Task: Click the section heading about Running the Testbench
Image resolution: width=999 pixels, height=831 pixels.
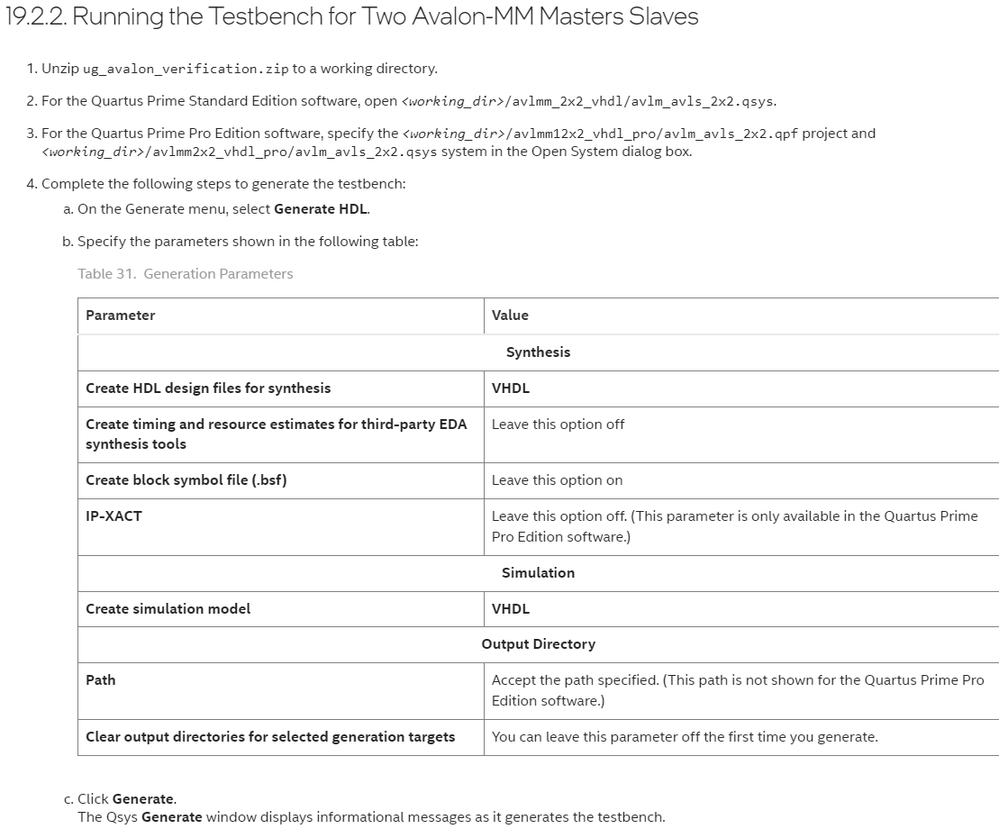Action: [352, 17]
